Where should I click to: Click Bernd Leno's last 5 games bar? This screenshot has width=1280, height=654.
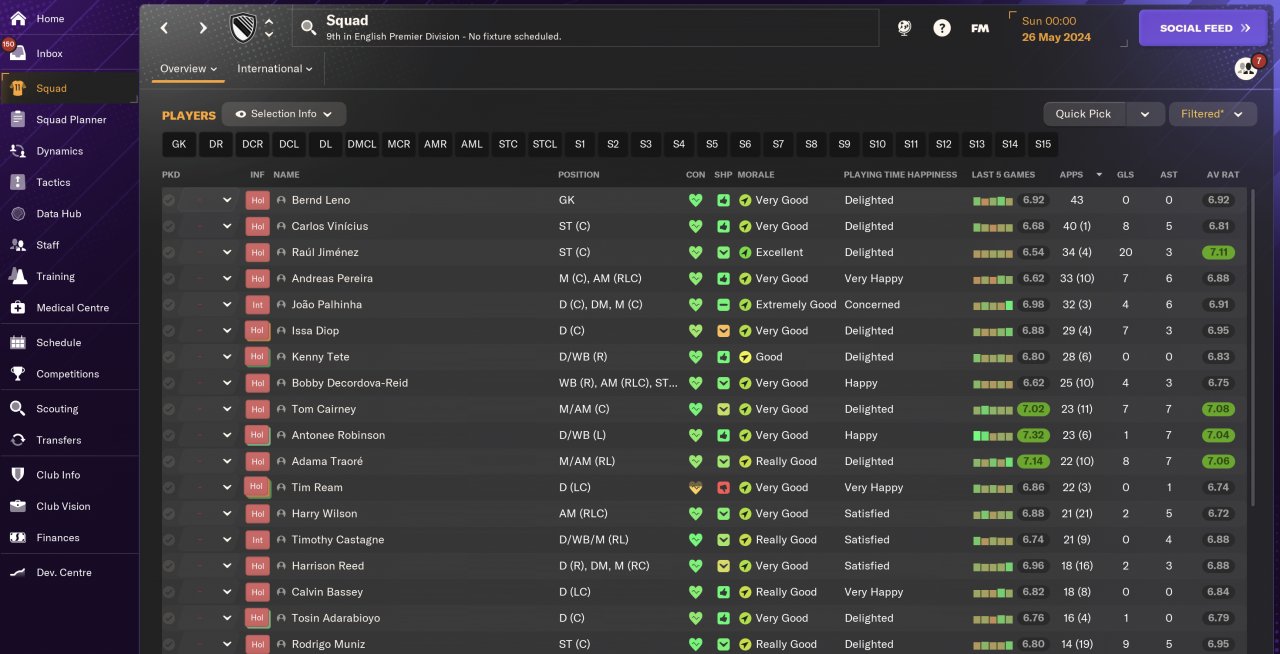(994, 200)
